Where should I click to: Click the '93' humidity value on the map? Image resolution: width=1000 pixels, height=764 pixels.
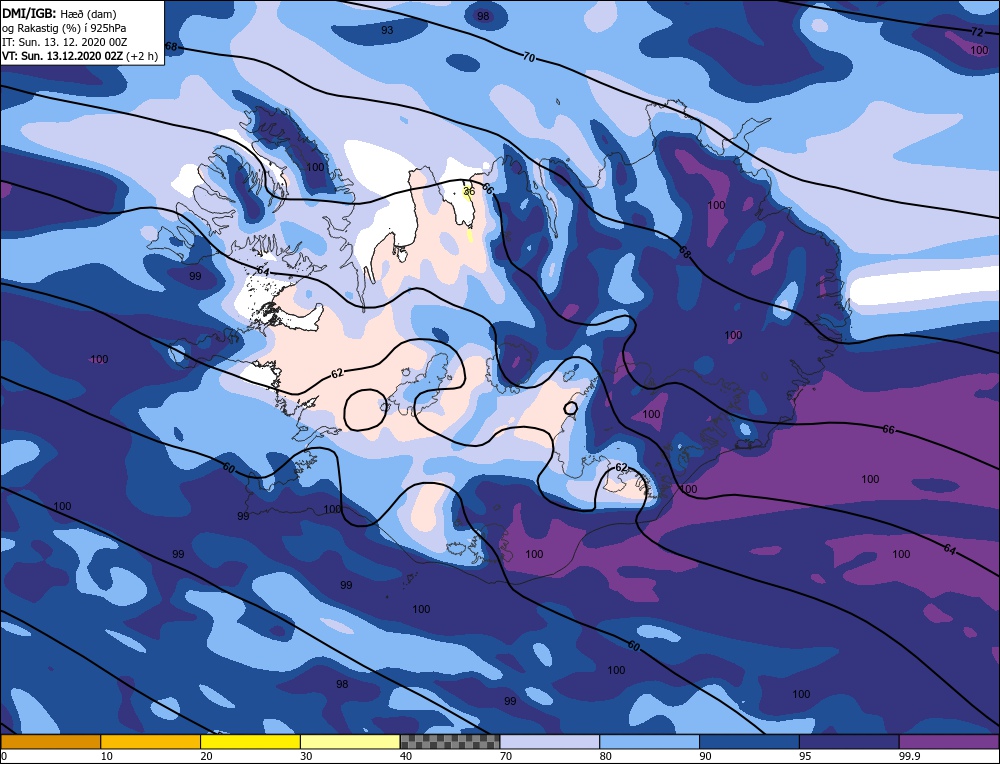pos(387,30)
